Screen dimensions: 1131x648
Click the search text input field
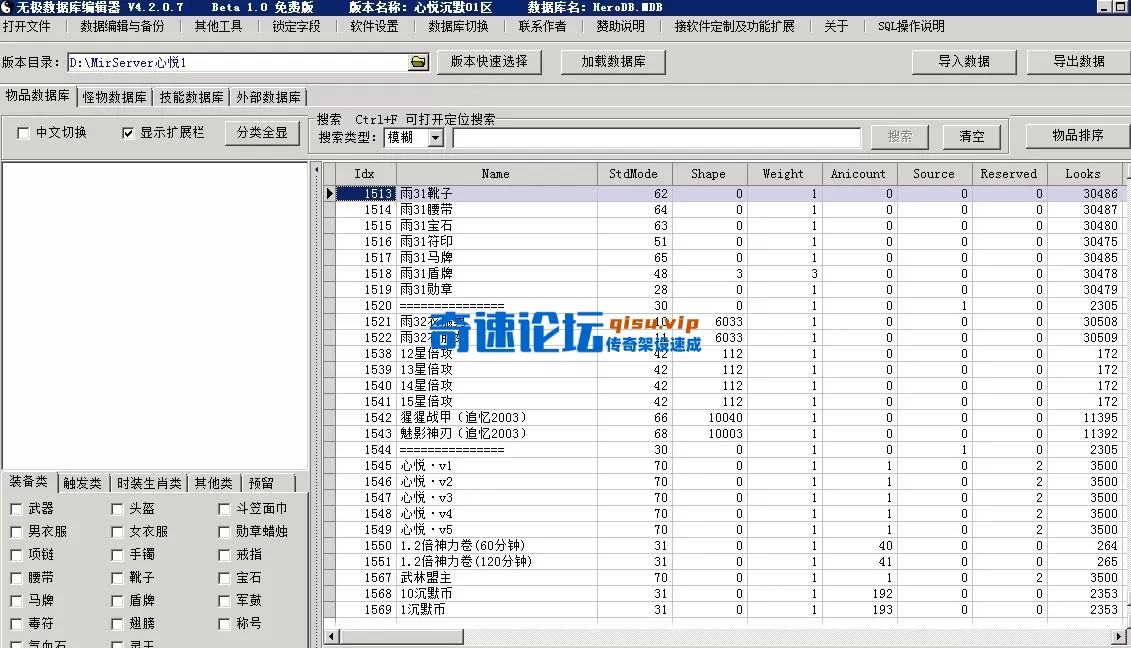(656, 138)
